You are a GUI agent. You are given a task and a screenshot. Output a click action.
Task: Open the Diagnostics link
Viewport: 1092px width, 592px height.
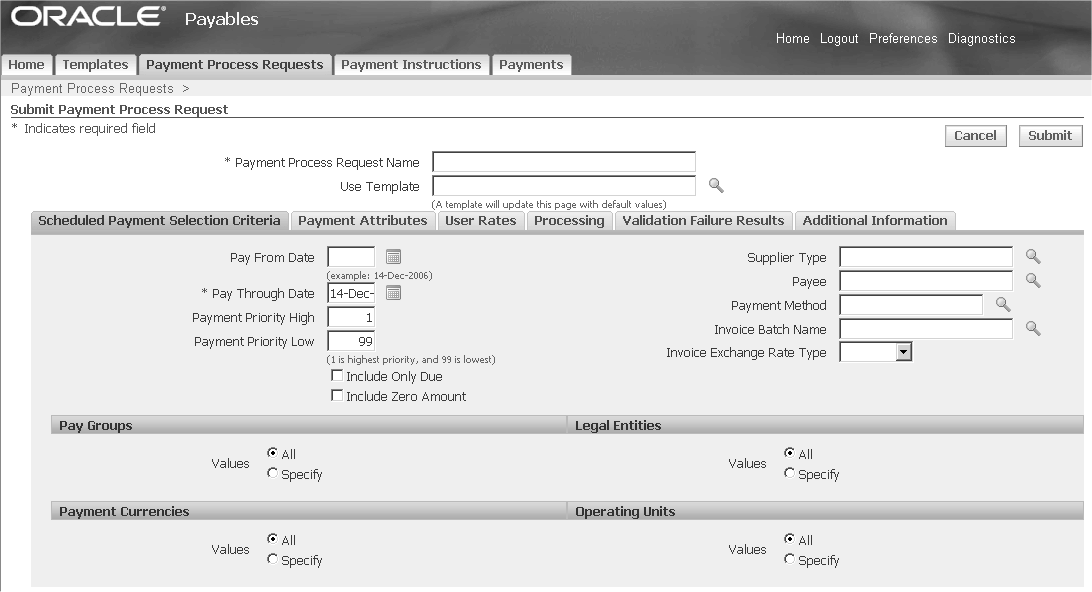point(981,38)
